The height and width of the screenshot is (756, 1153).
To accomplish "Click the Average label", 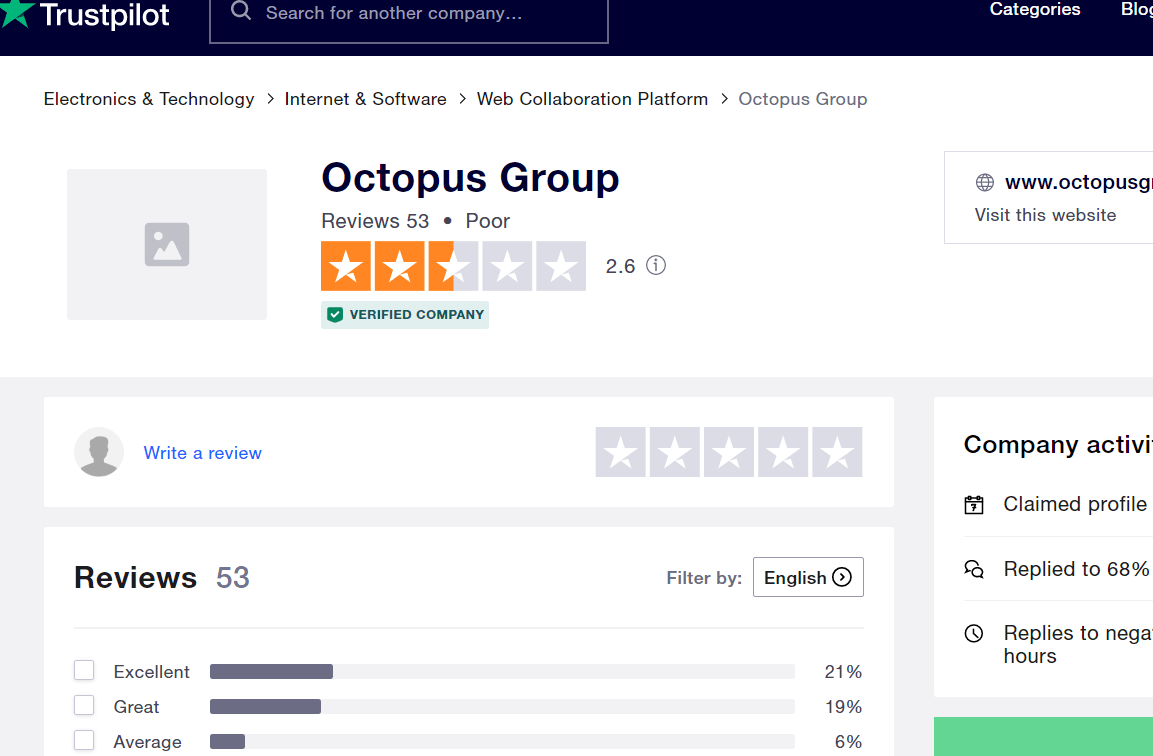I will click(x=147, y=741).
